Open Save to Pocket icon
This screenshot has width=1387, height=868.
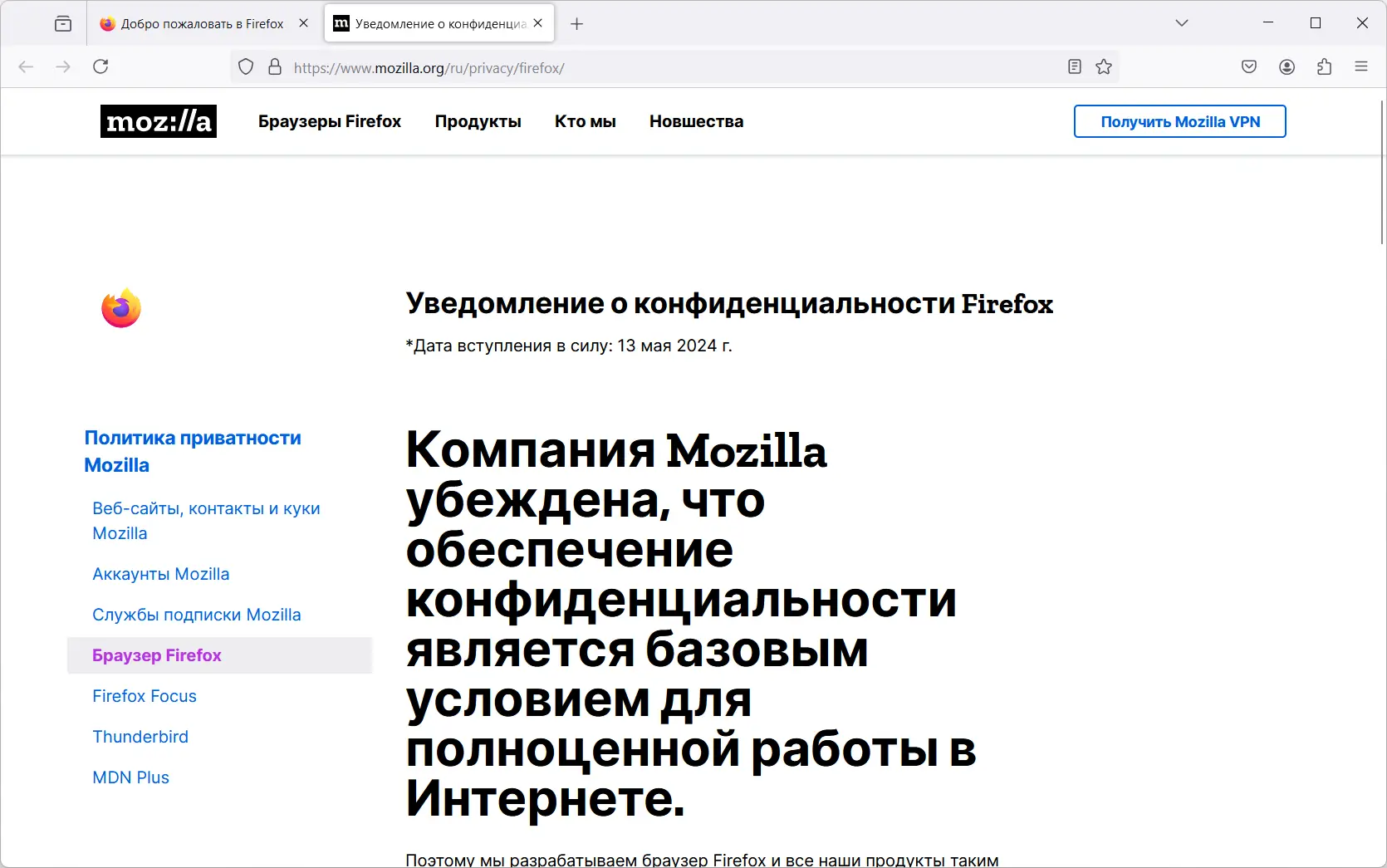point(1249,66)
